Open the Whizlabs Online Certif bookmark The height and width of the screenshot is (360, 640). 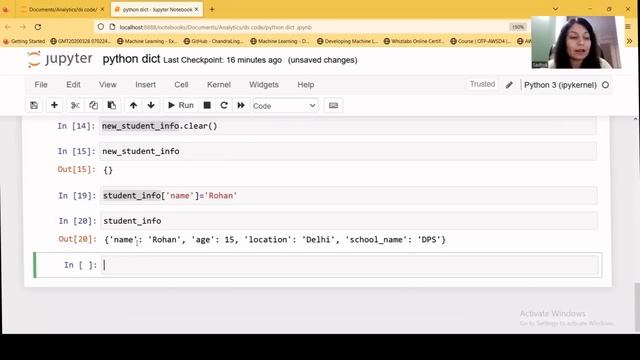pyautogui.click(x=414, y=41)
